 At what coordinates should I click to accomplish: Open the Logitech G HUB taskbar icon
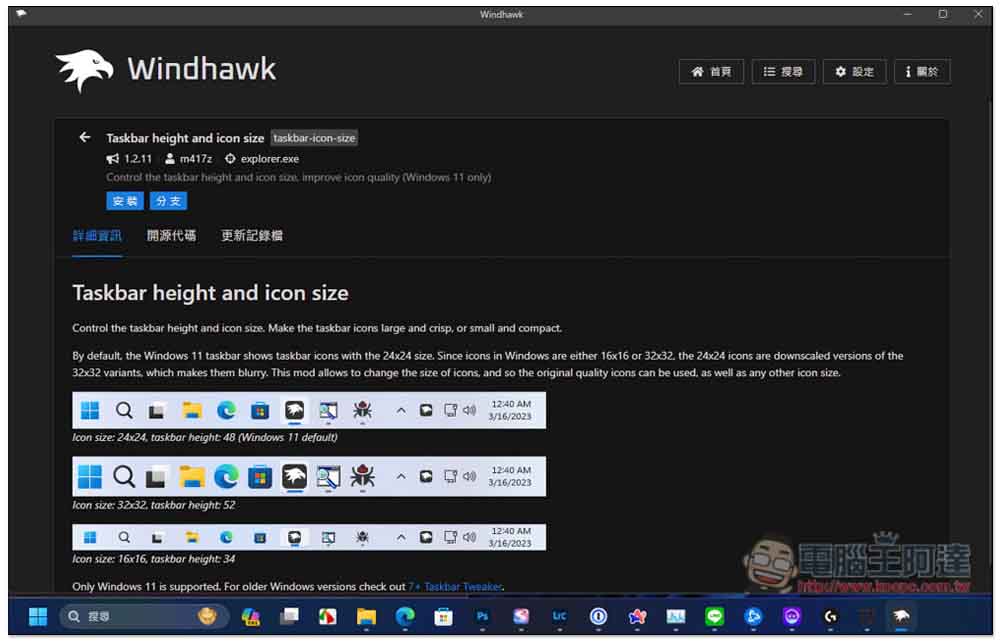tap(830, 616)
